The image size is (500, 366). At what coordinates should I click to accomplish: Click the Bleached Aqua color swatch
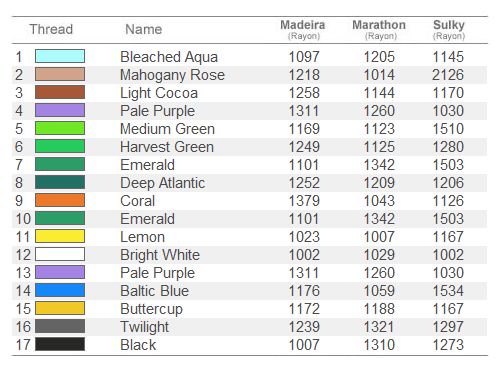pos(60,56)
